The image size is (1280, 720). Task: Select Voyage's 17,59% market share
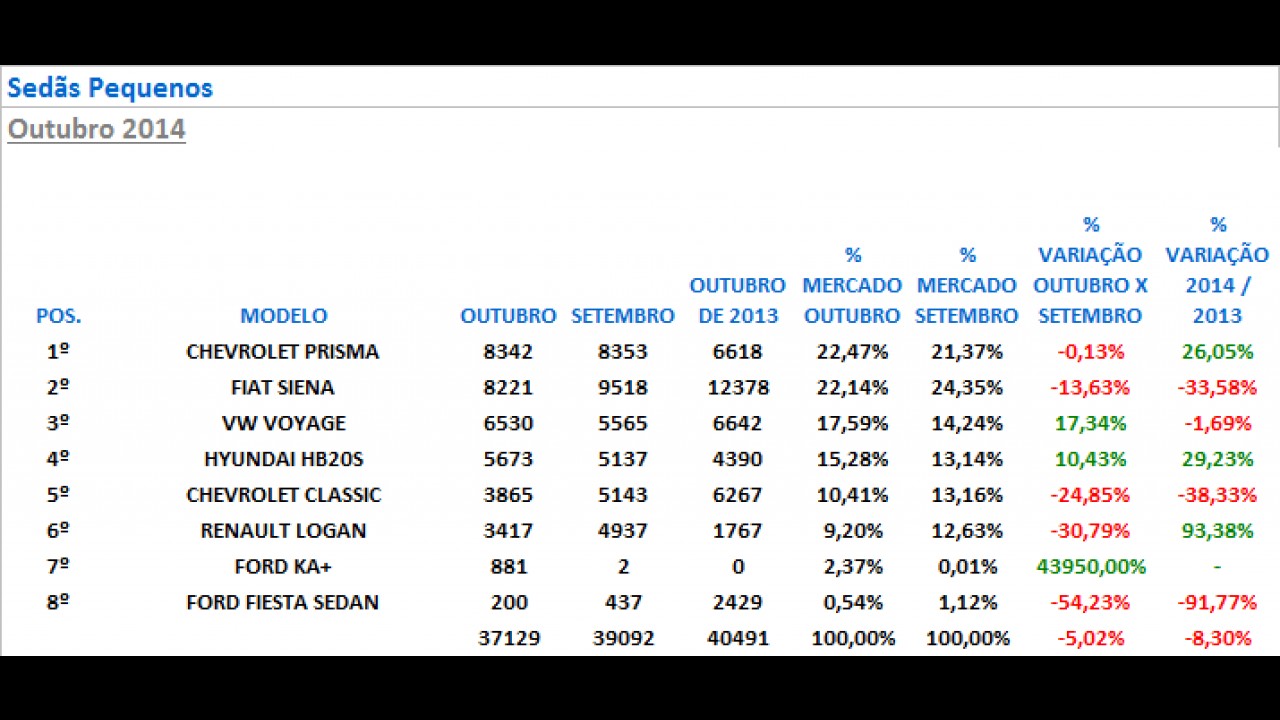[852, 424]
